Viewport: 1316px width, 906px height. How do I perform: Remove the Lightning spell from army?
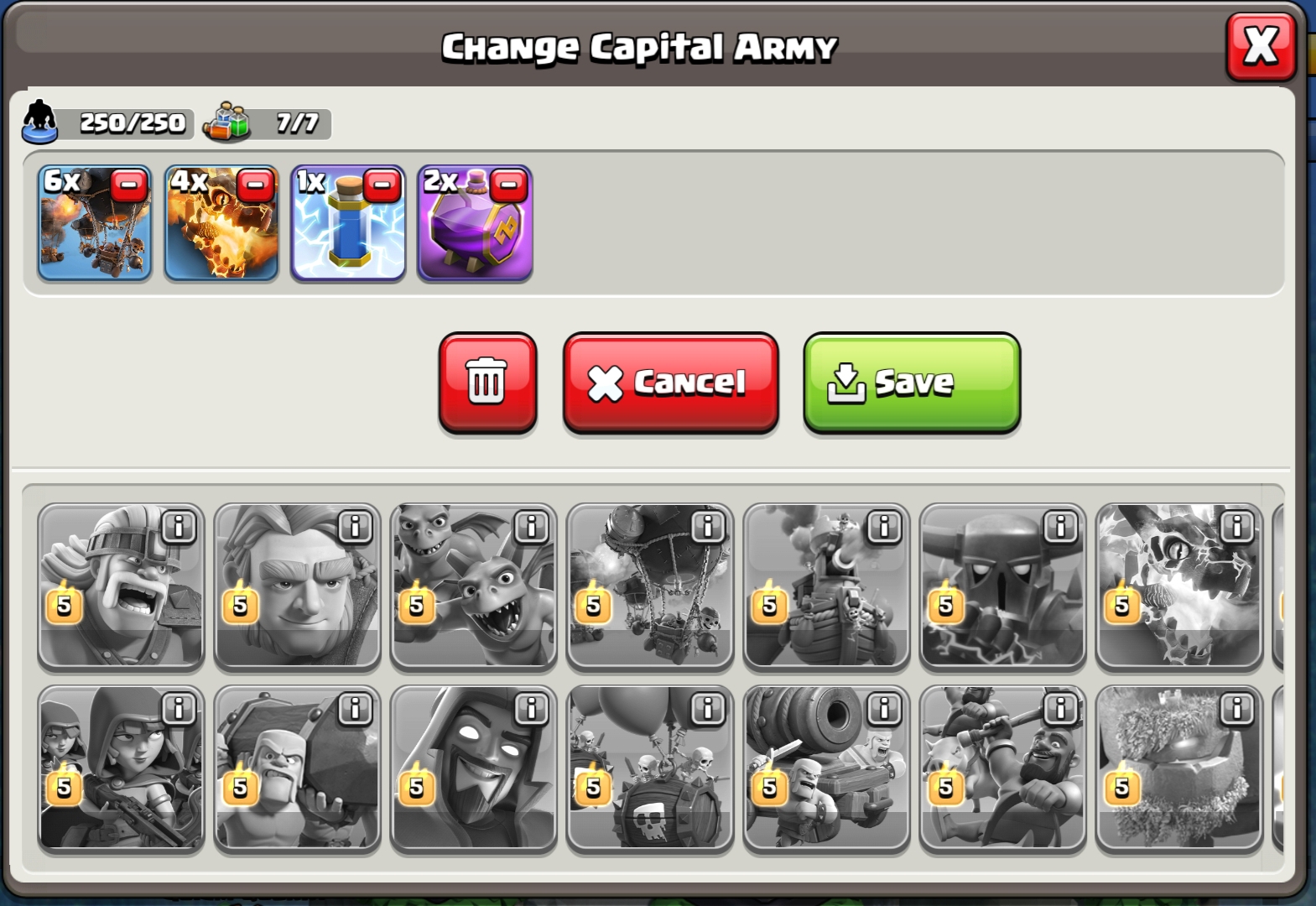click(x=382, y=185)
